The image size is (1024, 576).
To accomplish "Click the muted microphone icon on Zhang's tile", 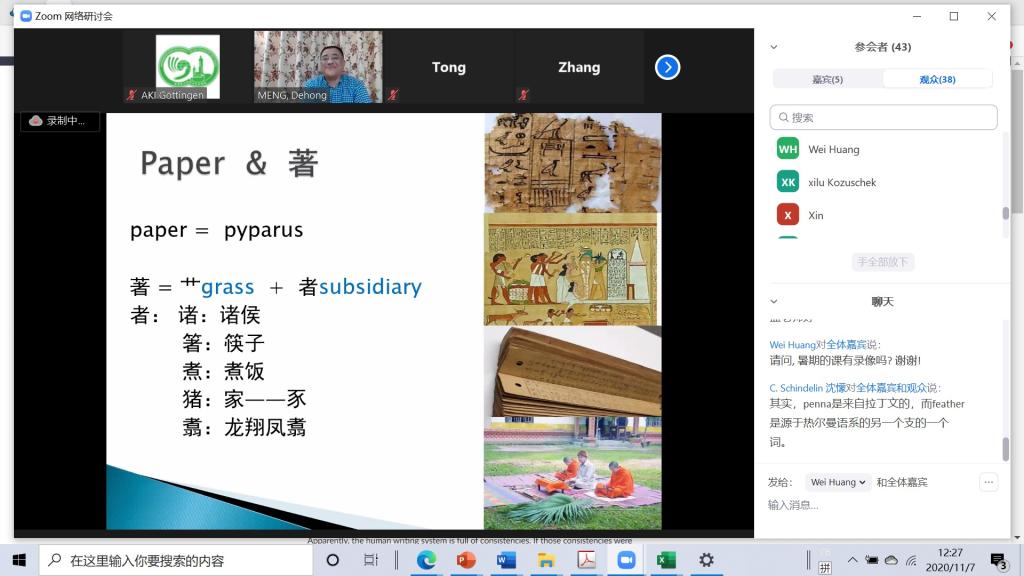I will coord(523,95).
